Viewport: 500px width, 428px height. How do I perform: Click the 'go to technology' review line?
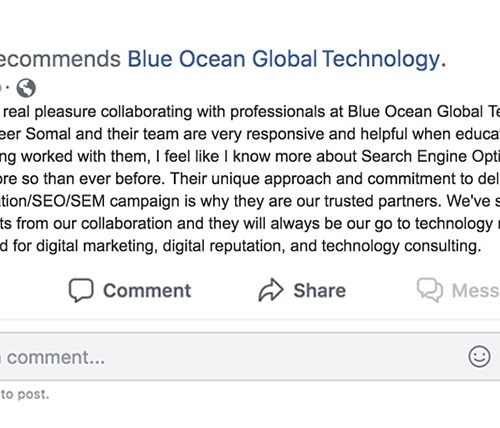coord(250,224)
